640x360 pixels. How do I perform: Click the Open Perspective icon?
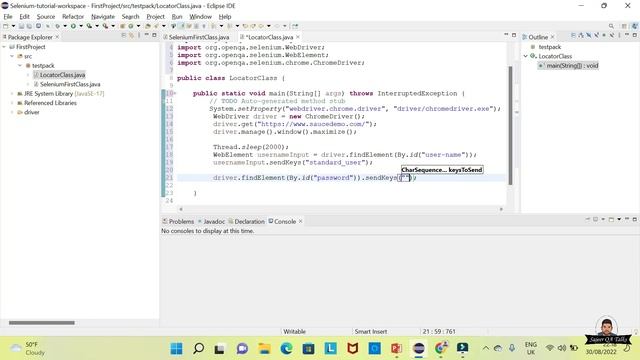tap(624, 26)
